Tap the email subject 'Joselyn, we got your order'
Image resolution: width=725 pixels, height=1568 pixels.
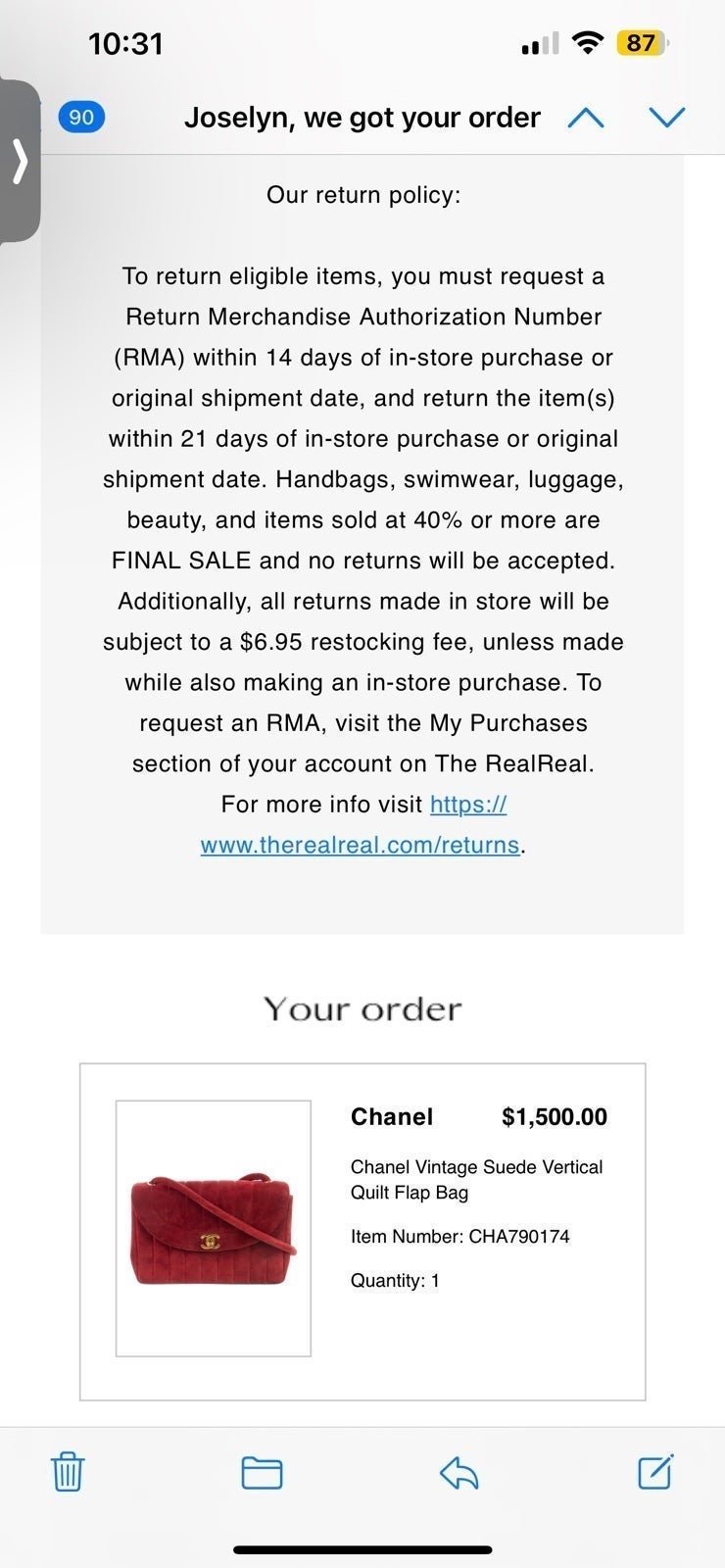362,118
